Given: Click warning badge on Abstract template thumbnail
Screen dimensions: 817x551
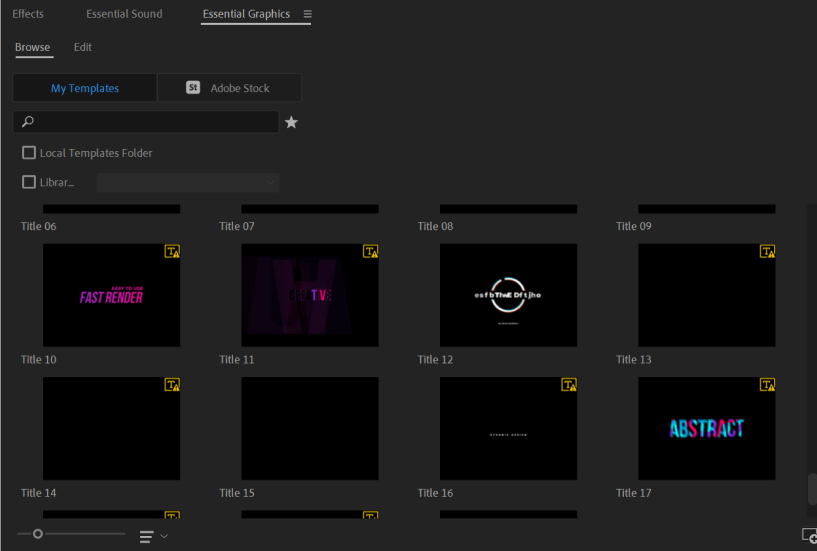Looking at the screenshot, I should [x=767, y=385].
